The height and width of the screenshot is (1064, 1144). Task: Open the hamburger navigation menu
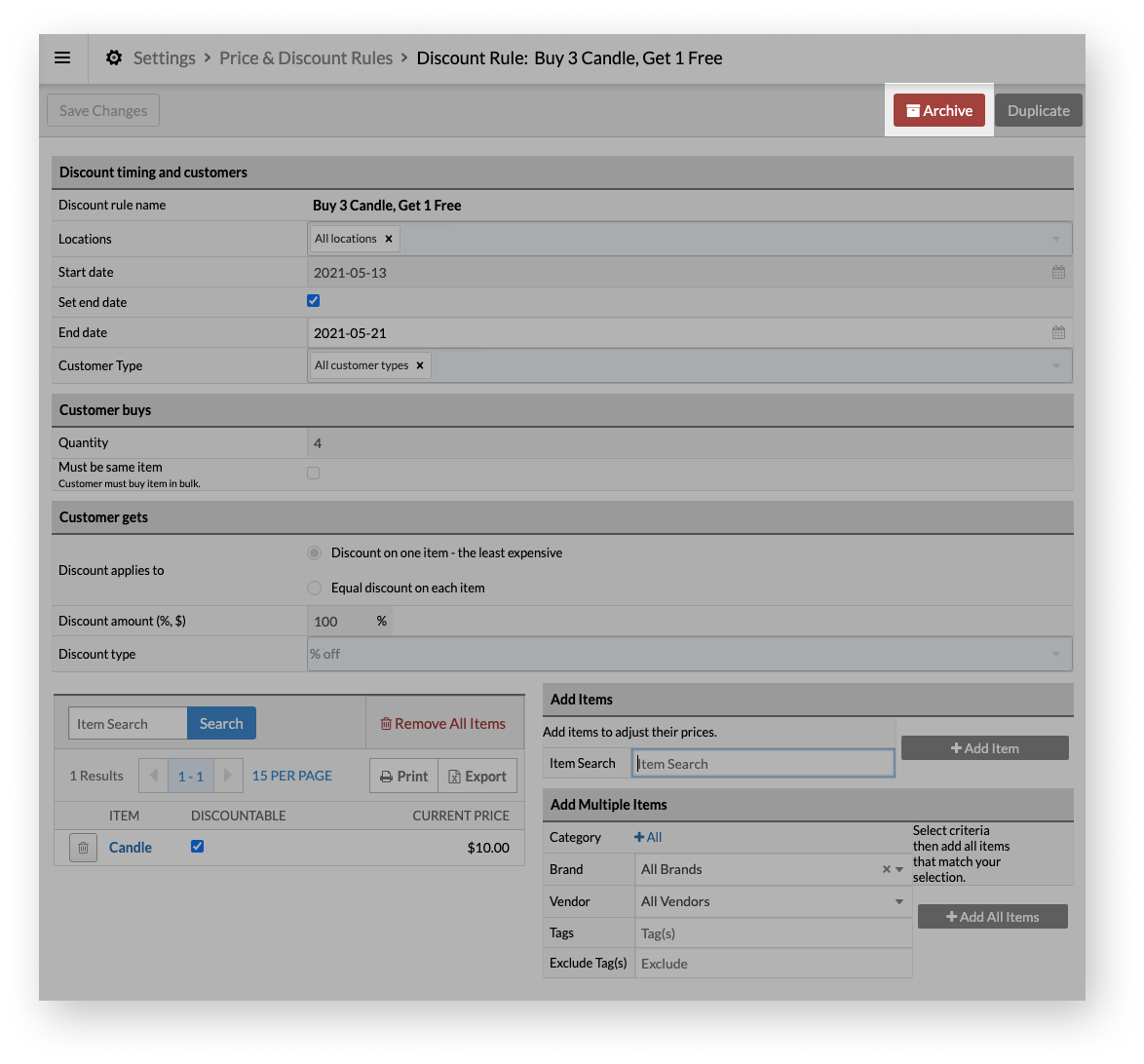(x=62, y=57)
